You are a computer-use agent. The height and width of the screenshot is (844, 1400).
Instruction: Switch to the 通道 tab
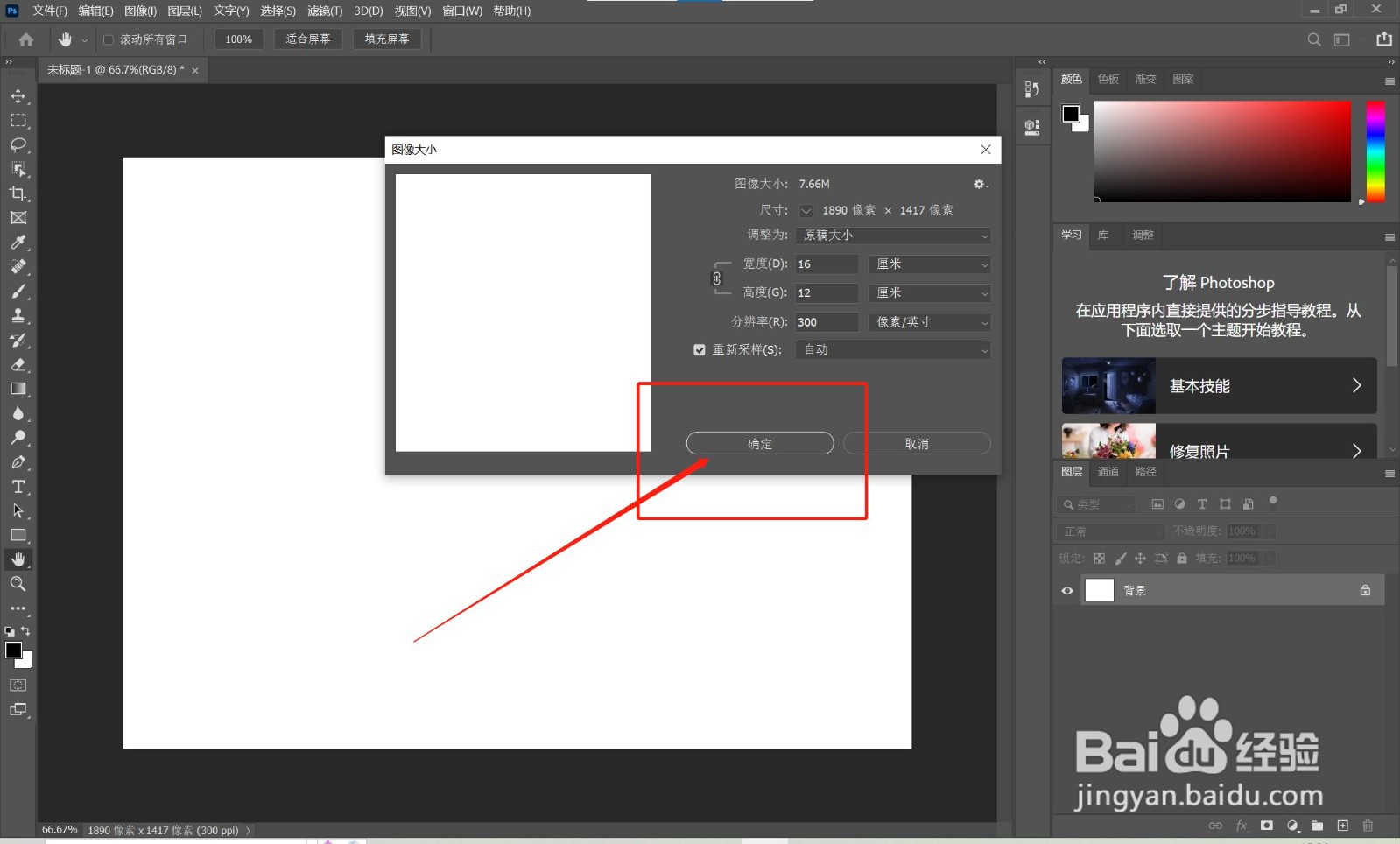pyautogui.click(x=1108, y=472)
